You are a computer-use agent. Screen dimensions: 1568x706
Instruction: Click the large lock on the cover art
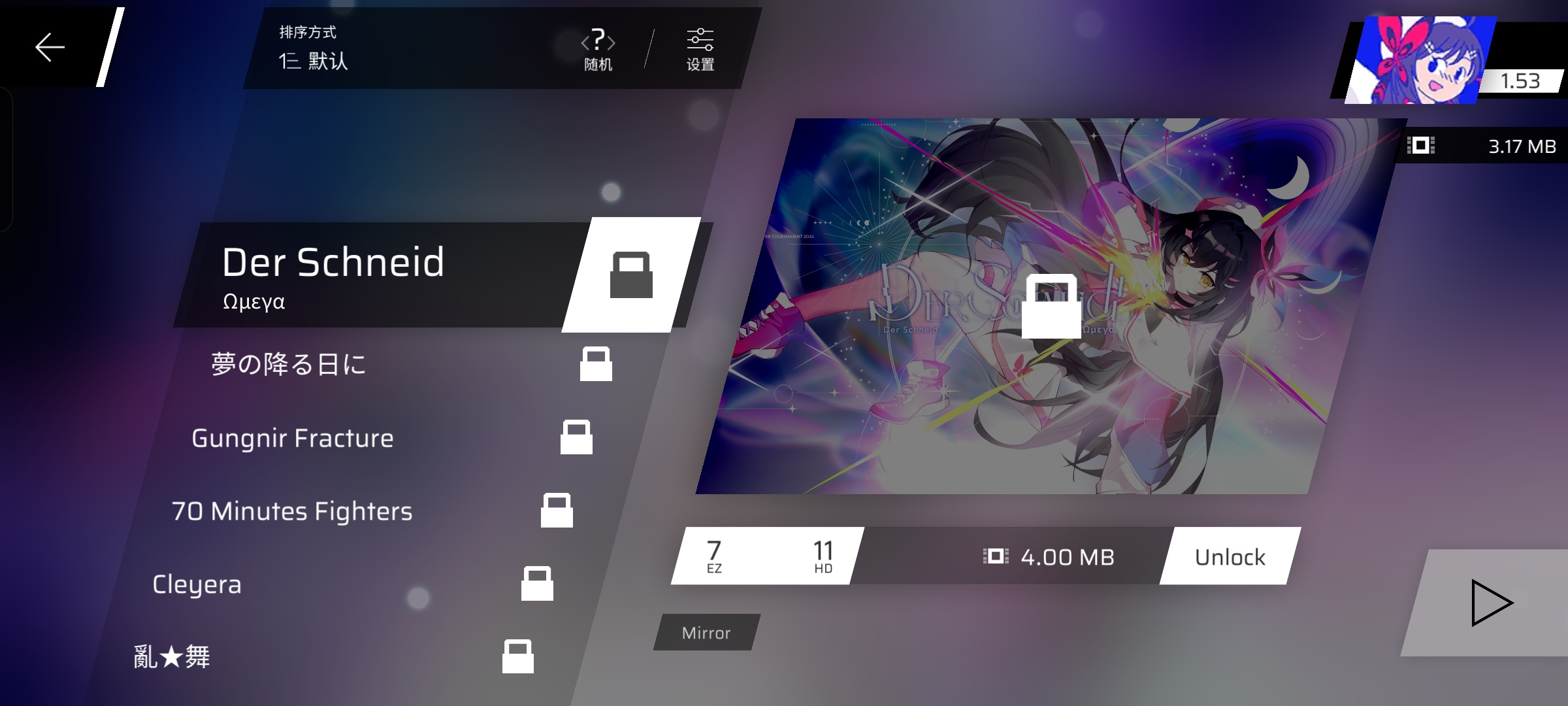tap(1051, 306)
